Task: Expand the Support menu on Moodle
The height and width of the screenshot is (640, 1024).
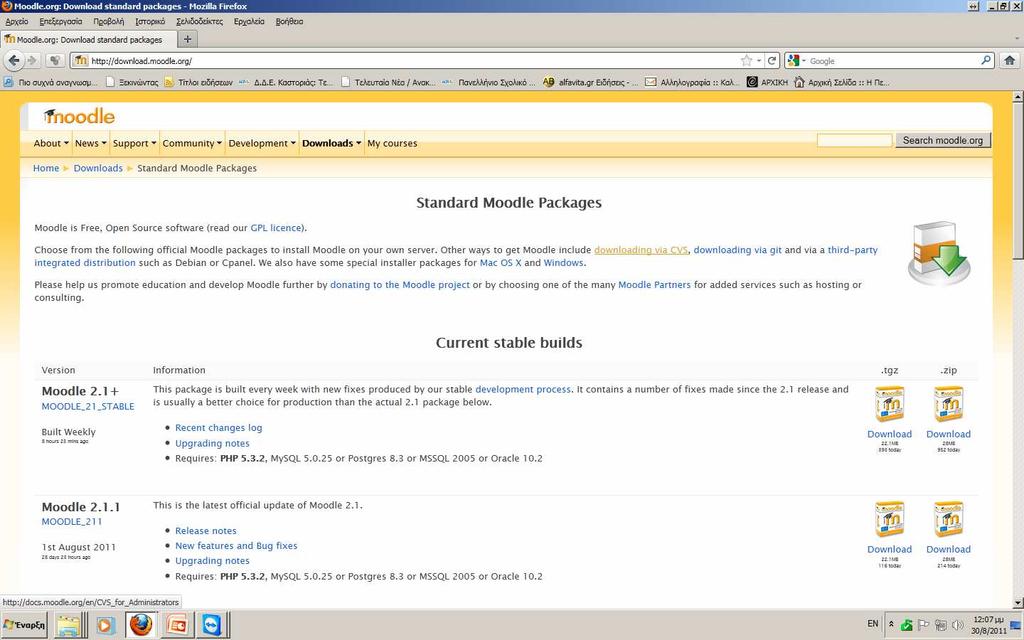Action: 134,143
